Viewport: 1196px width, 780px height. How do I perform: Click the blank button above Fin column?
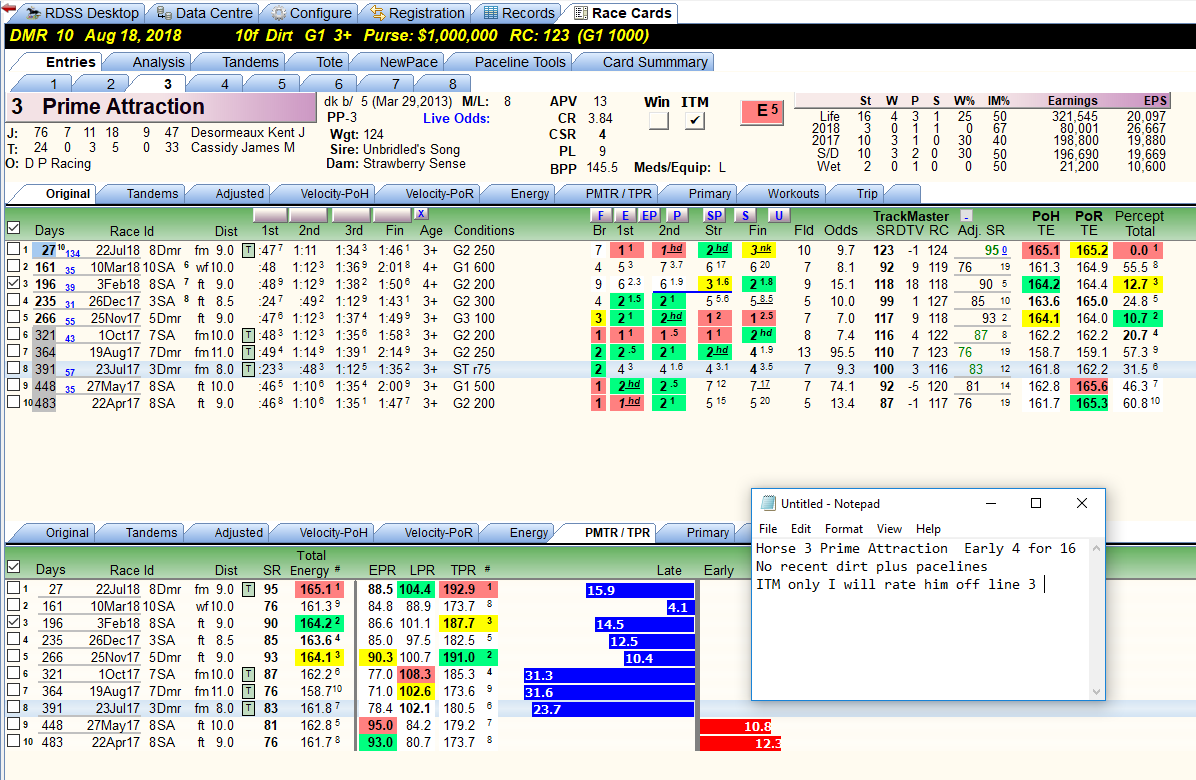tap(392, 215)
